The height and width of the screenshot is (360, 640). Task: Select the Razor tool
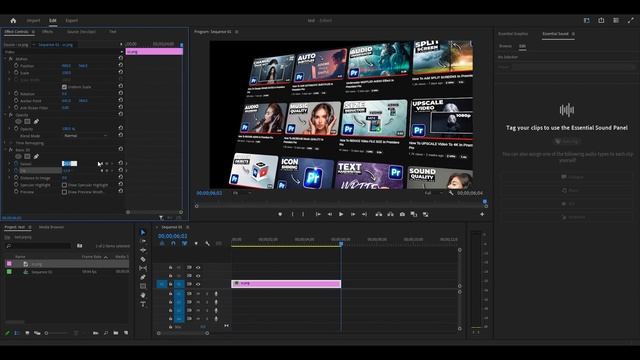coord(143,259)
